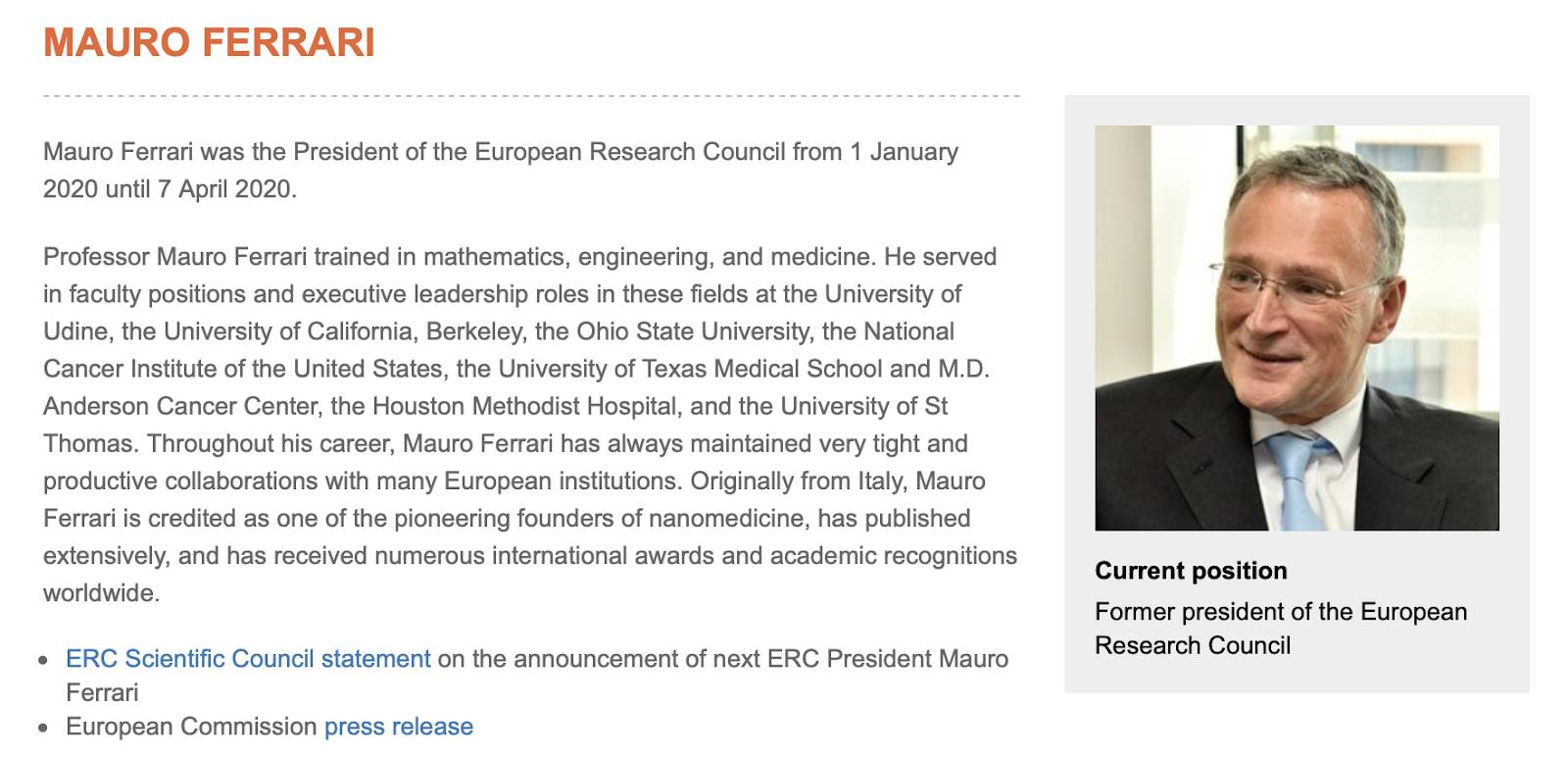Click the first bullet point marker
Viewport: 1568px width, 758px height.
click(x=43, y=660)
